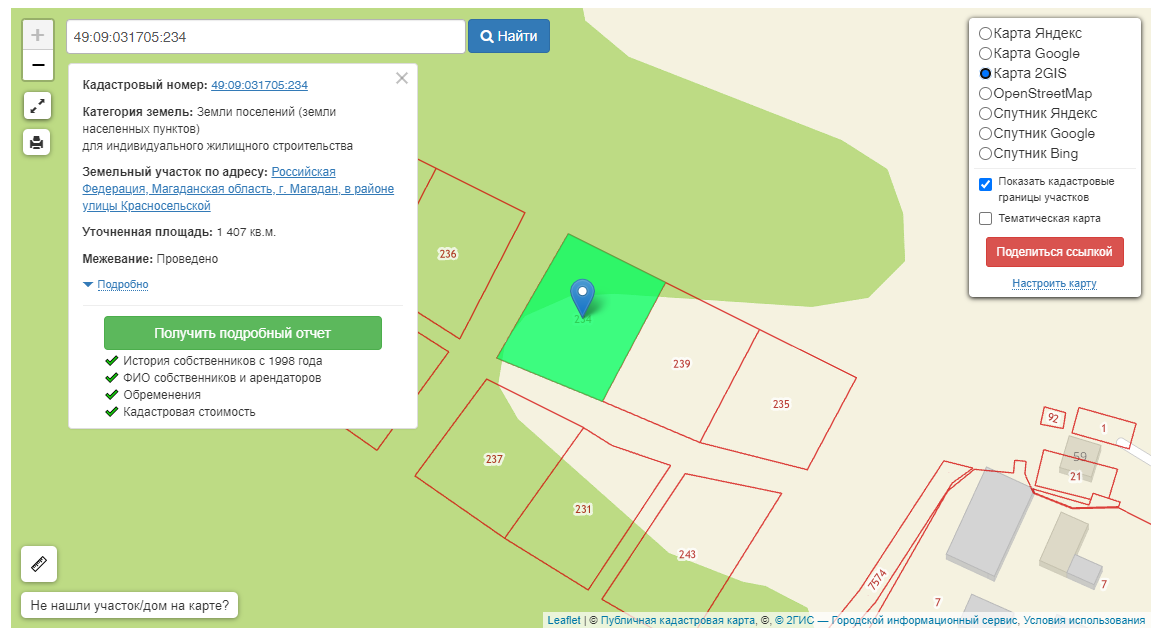Click the zoom out minus button
This screenshot has height=634, width=1157.
(38, 65)
